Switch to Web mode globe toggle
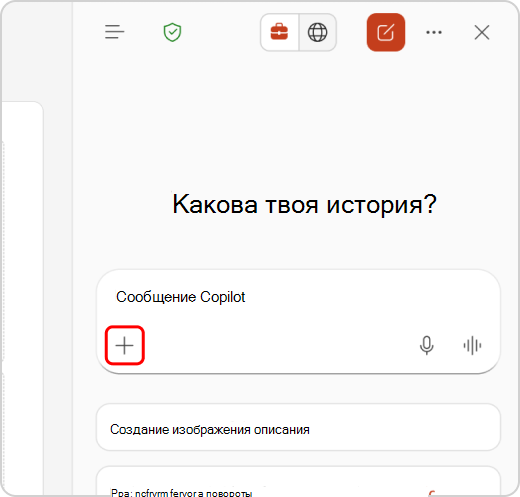The width and height of the screenshot is (520, 497). [x=317, y=32]
